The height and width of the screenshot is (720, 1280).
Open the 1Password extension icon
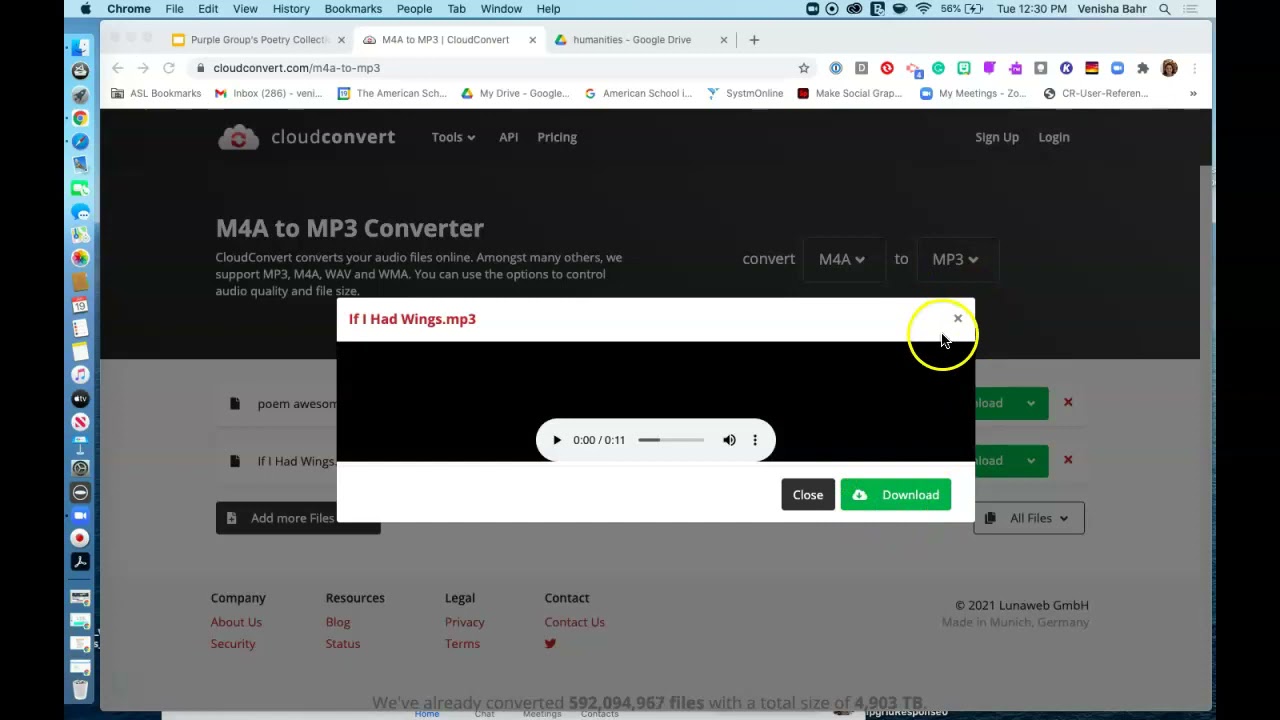coord(836,68)
